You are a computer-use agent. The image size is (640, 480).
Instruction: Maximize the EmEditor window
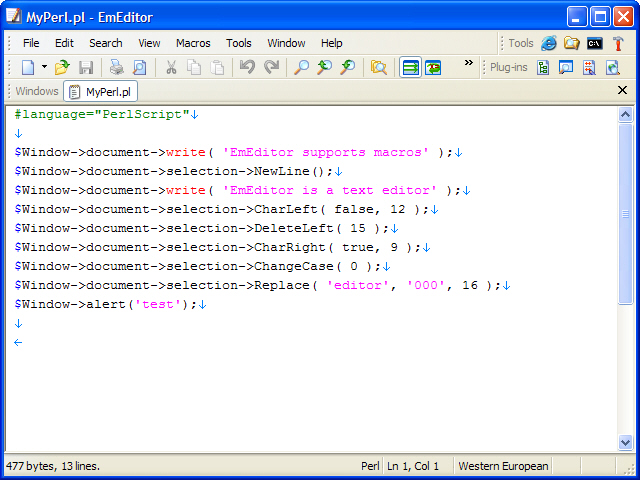pos(600,17)
